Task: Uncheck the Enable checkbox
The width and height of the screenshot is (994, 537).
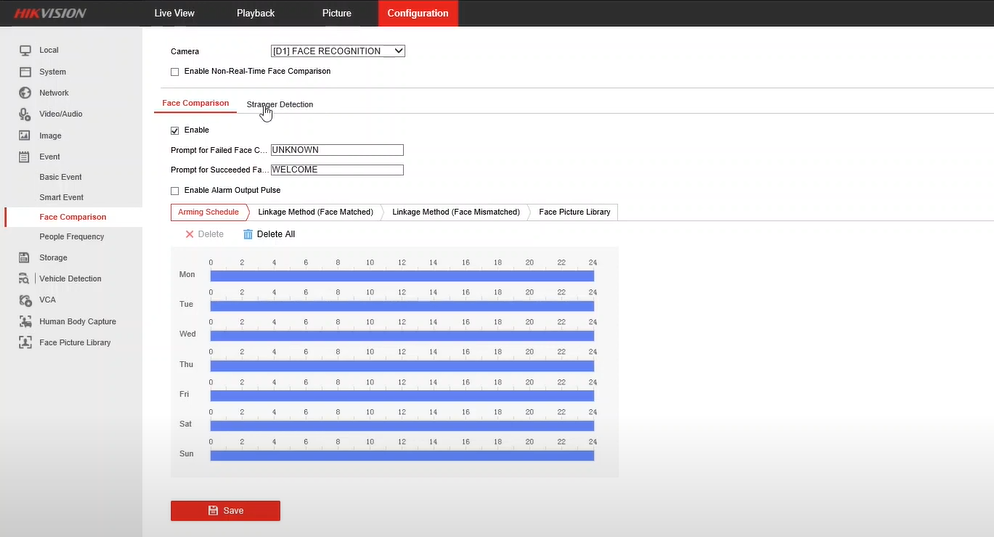Action: coord(175,130)
